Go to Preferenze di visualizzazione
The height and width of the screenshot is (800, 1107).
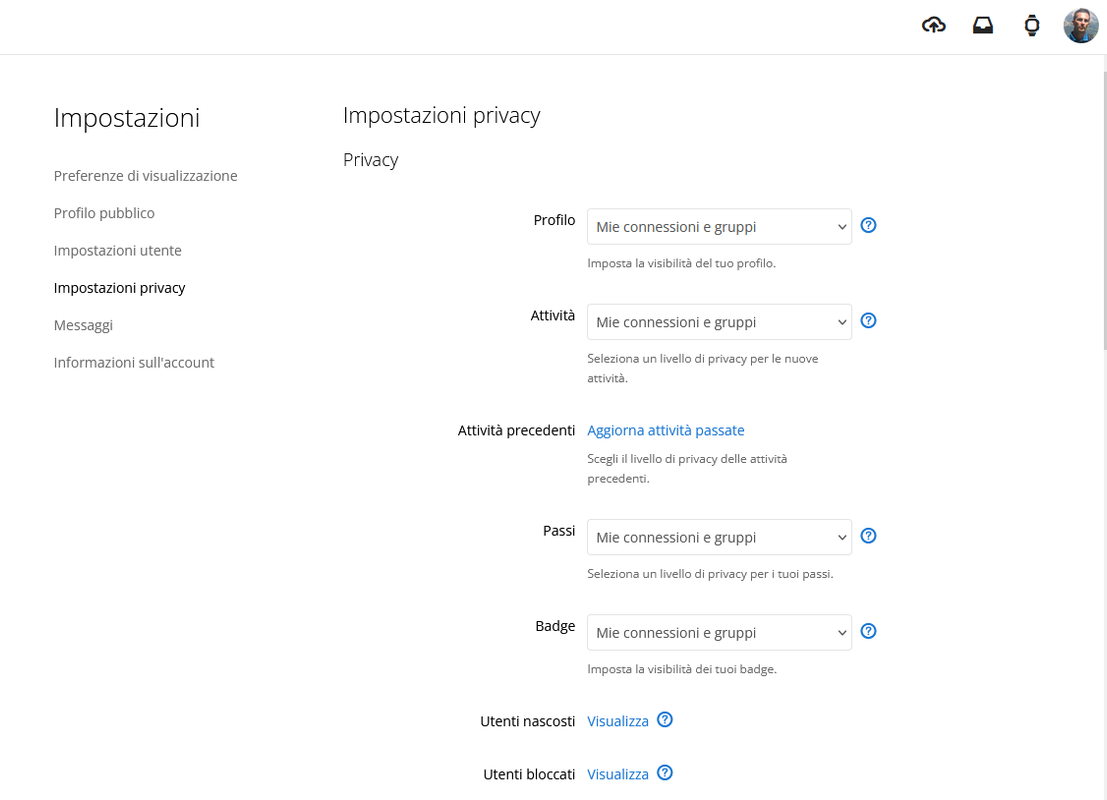click(145, 176)
